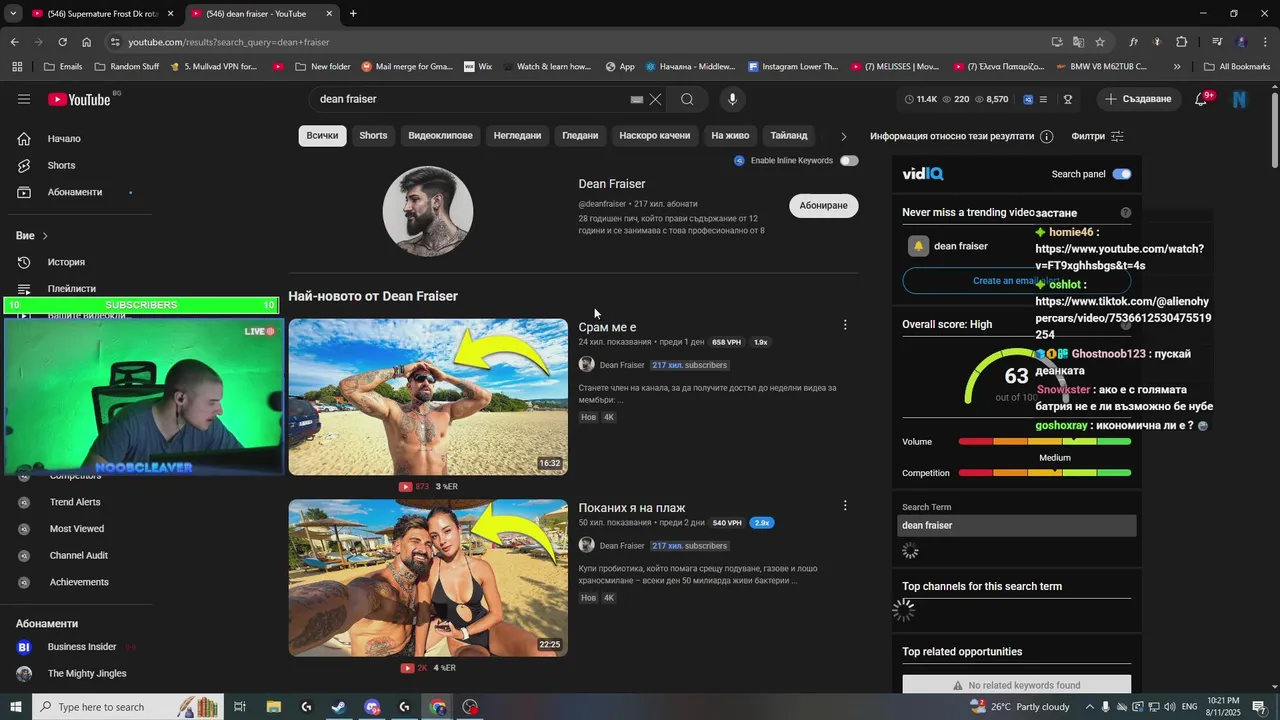Open Chrome extensions puzzle icon
The height and width of the screenshot is (720, 1280).
[1181, 42]
